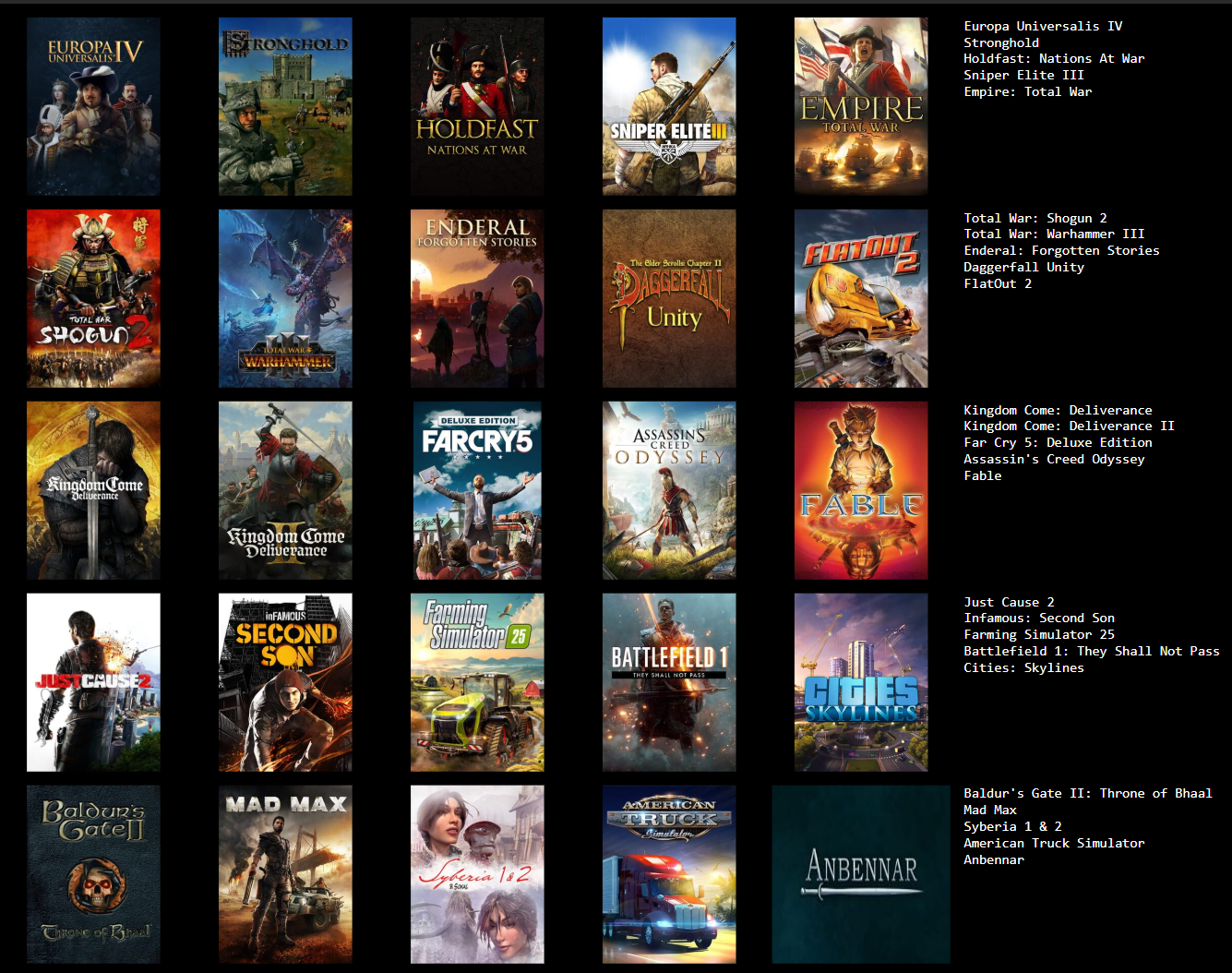Image resolution: width=1232 pixels, height=973 pixels.
Task: Open the Europa Universalis IV cover art
Action: coord(93,106)
